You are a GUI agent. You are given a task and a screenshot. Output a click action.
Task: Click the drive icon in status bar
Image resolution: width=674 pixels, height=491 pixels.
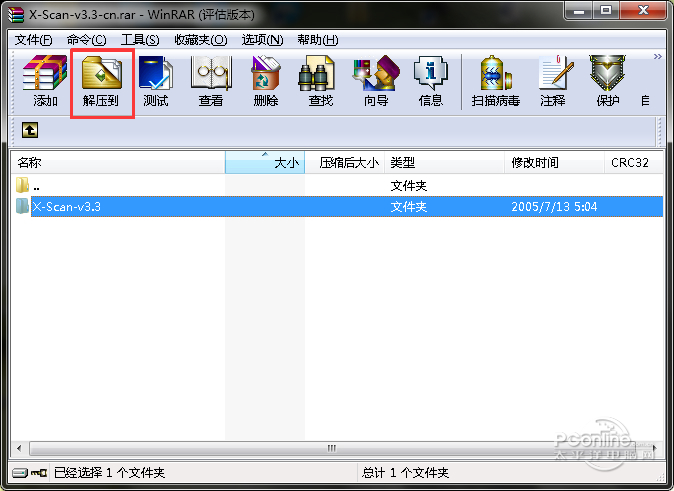coord(20,473)
